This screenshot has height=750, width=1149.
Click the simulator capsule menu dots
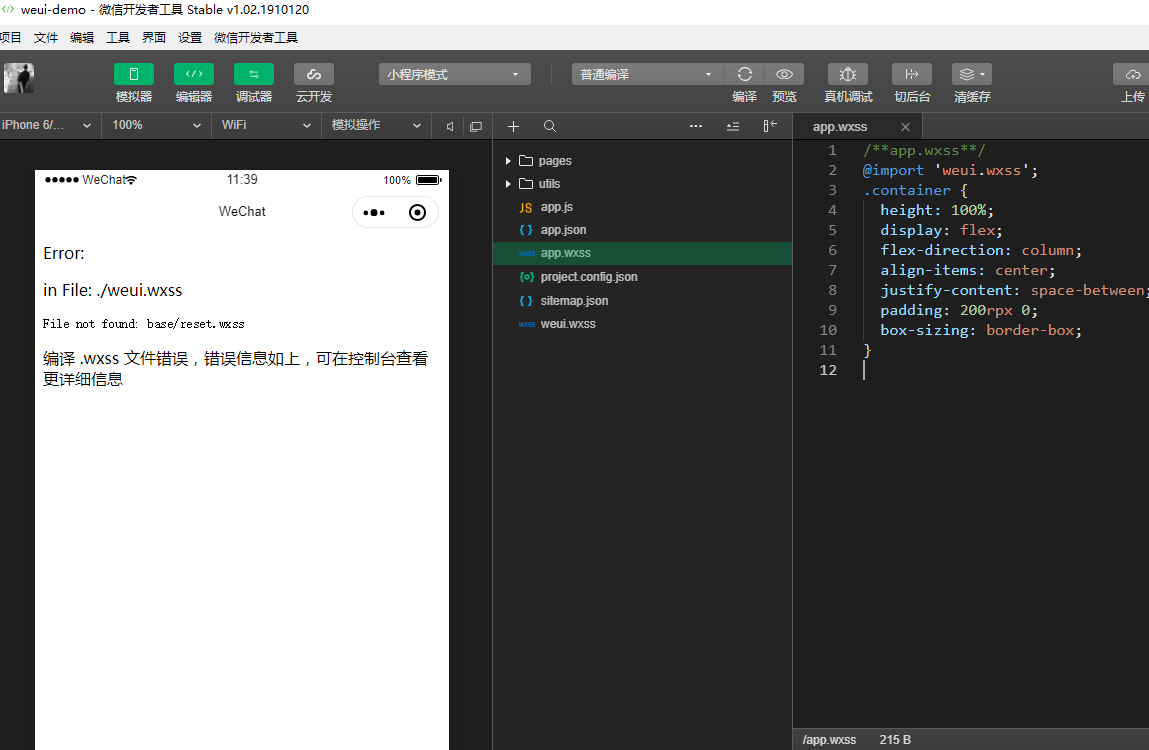(x=374, y=213)
